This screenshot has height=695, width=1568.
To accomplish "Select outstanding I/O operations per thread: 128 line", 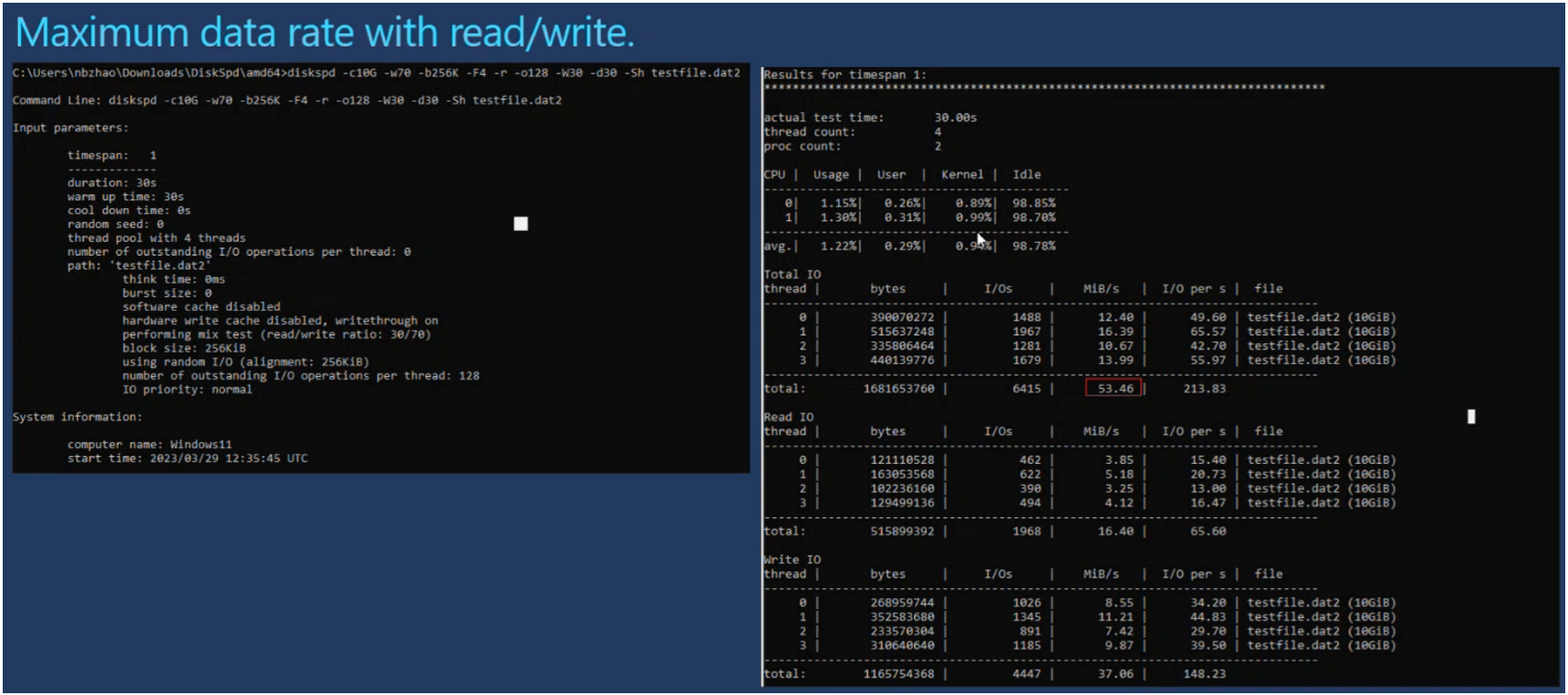I will [x=301, y=376].
